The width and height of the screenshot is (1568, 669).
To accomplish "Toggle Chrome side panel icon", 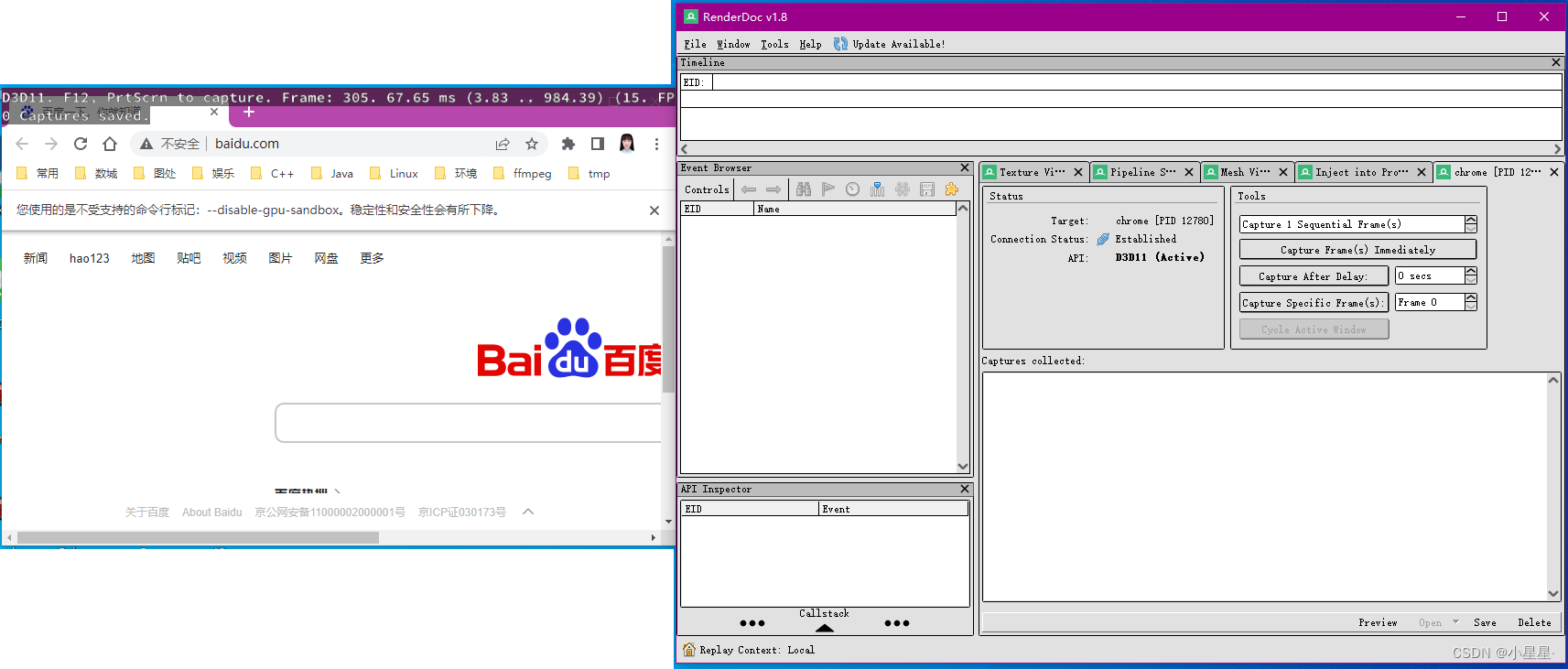I will [x=598, y=144].
